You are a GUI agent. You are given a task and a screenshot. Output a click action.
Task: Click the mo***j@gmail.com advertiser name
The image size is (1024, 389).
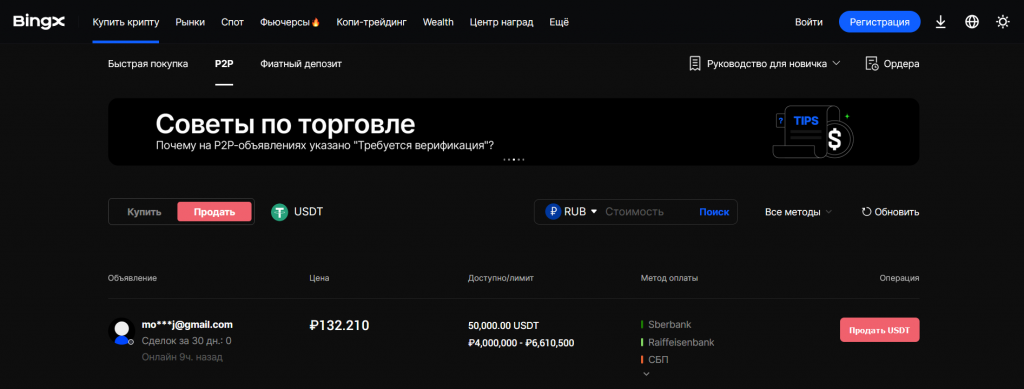[187, 324]
